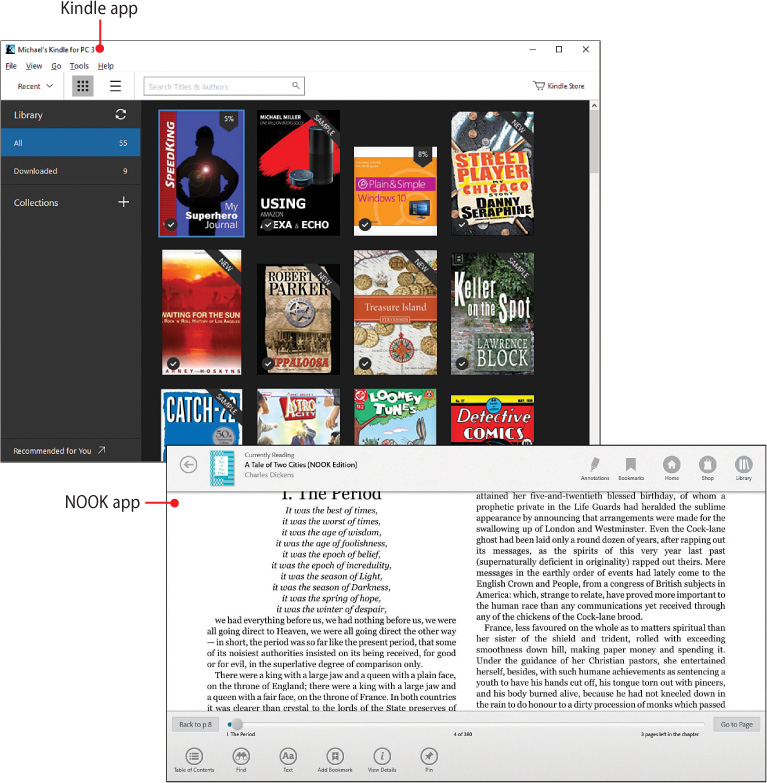
Task: Go to NOOK Home
Action: pos(672,468)
